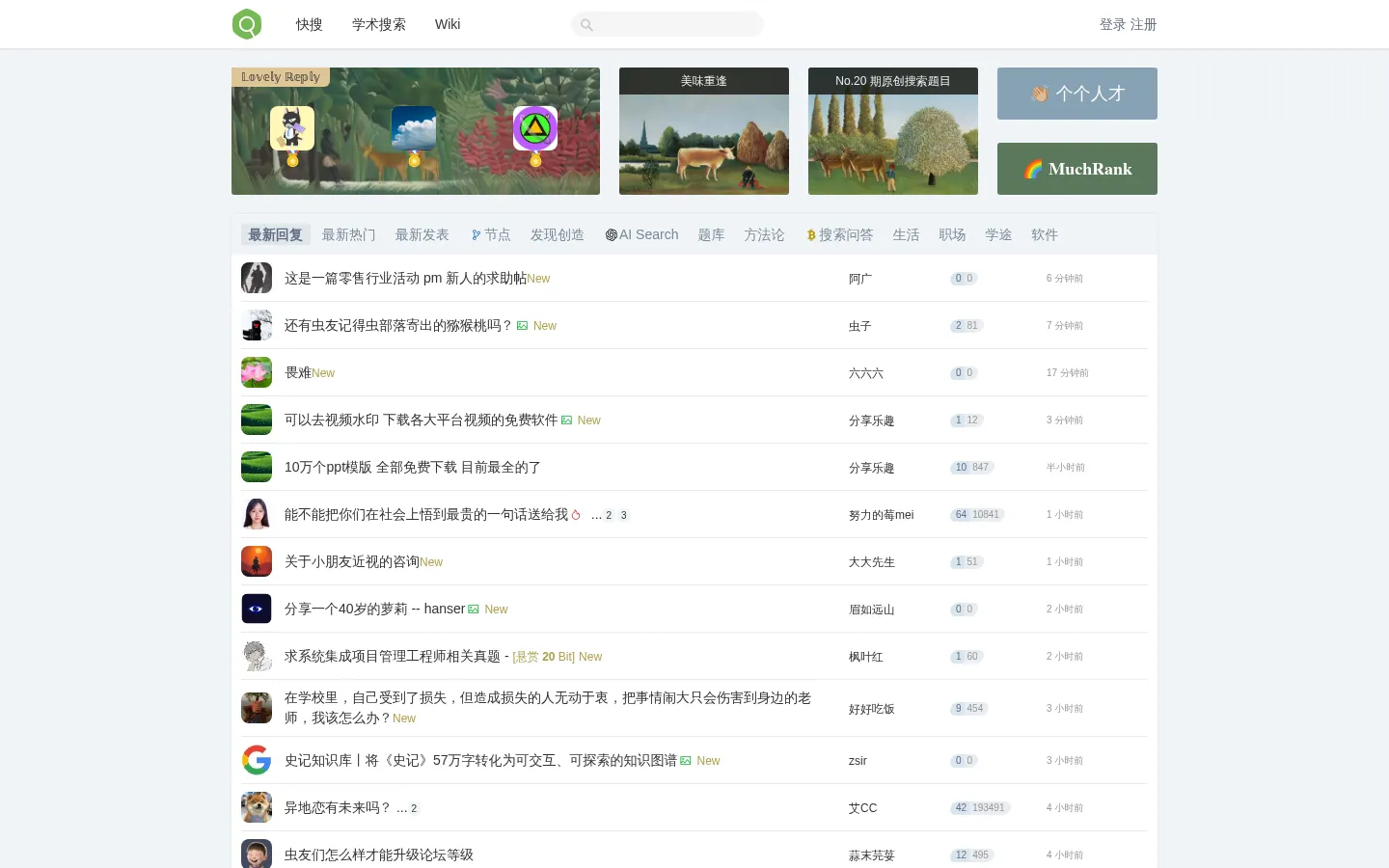The width and height of the screenshot is (1389, 868).
Task: Open Wiki in the top navigation
Action: point(448,24)
